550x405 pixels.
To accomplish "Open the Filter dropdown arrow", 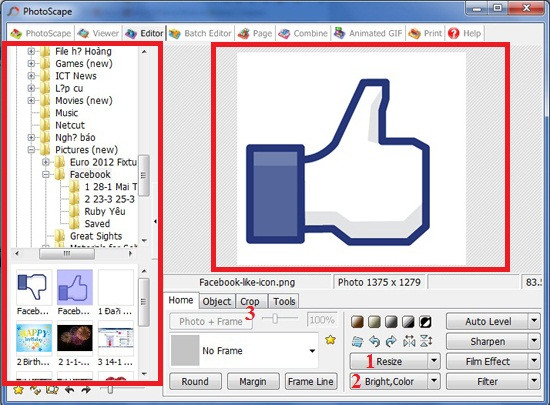I will 534,381.
